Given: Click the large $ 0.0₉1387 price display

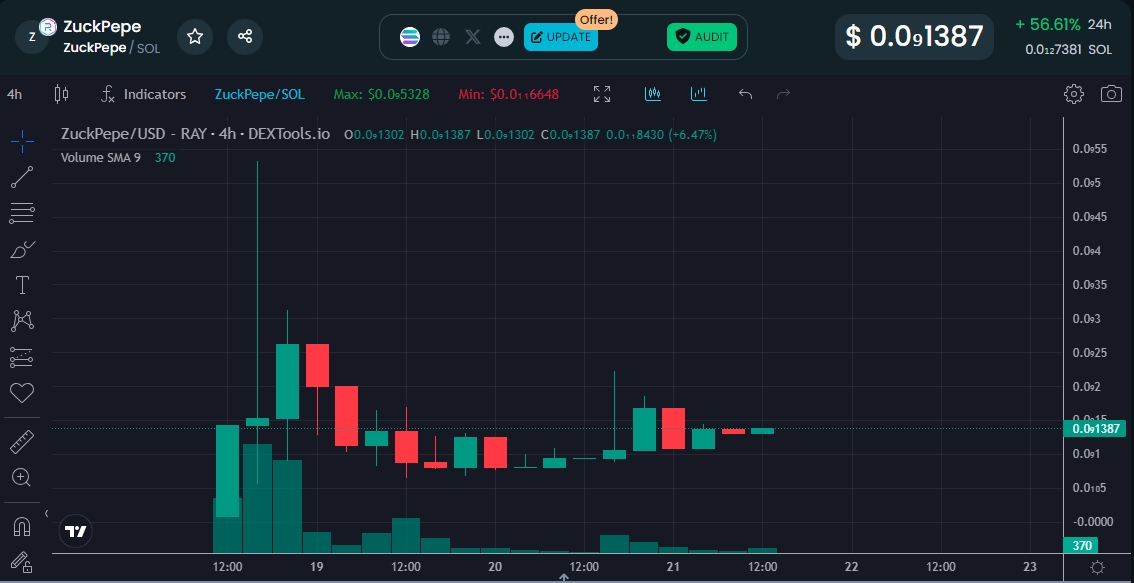Looking at the screenshot, I should coord(914,36).
